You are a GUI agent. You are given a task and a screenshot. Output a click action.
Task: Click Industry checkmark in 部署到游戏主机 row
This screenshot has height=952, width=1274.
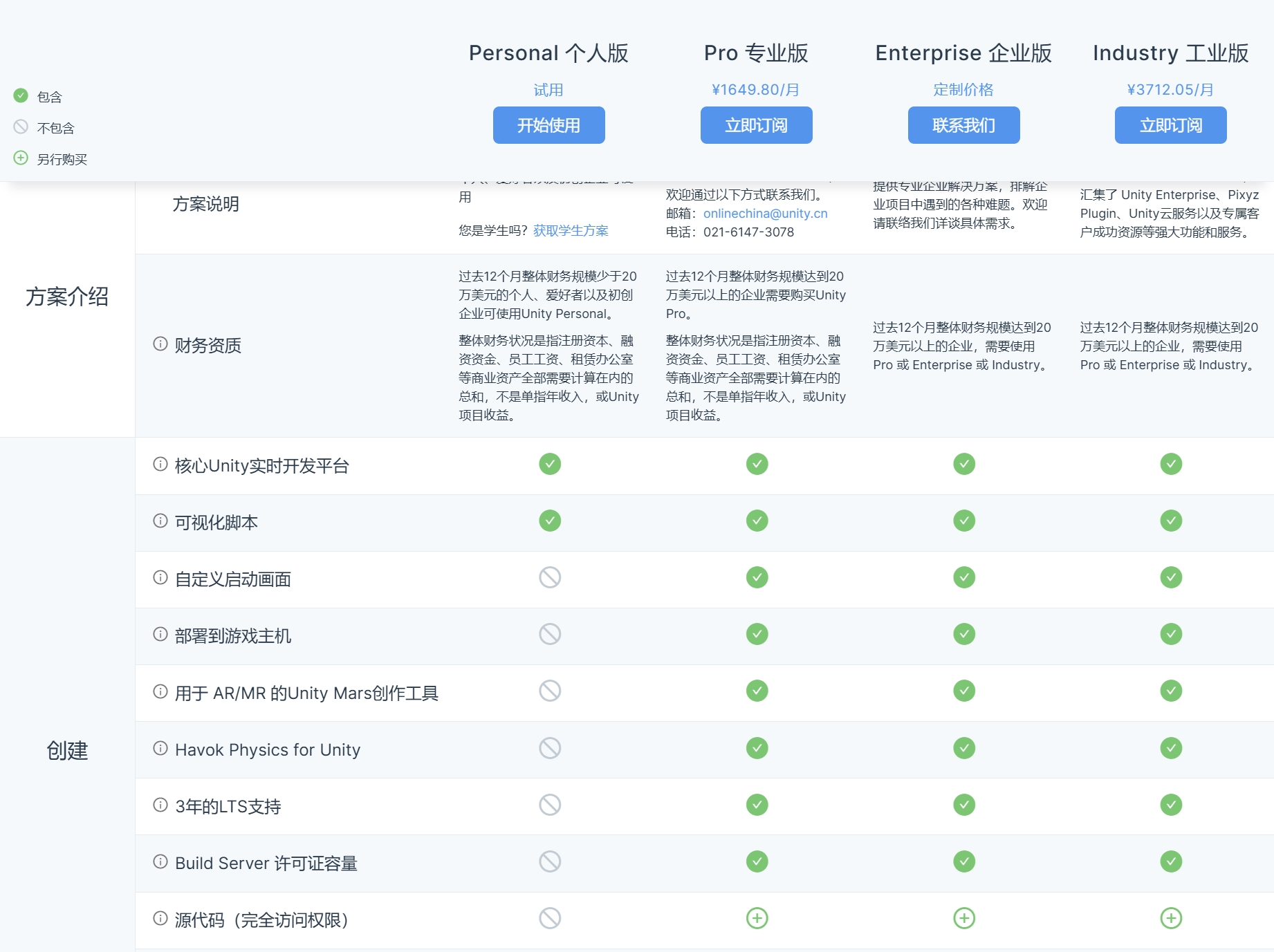1171,634
